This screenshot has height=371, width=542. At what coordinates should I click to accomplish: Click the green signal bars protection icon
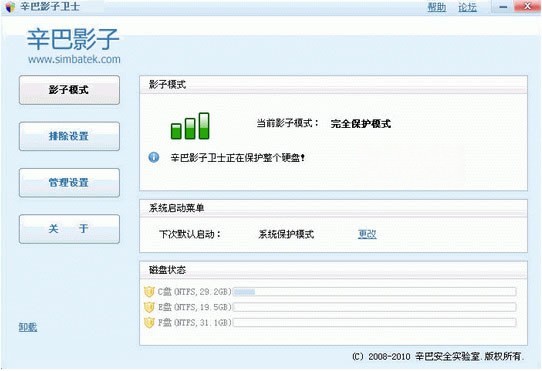(x=190, y=126)
